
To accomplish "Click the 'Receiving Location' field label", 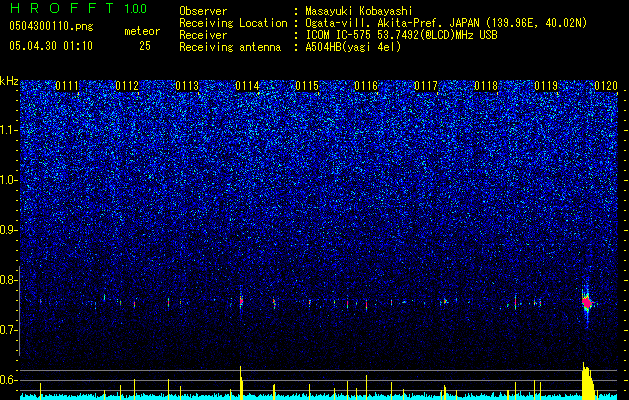I will coord(233,23).
